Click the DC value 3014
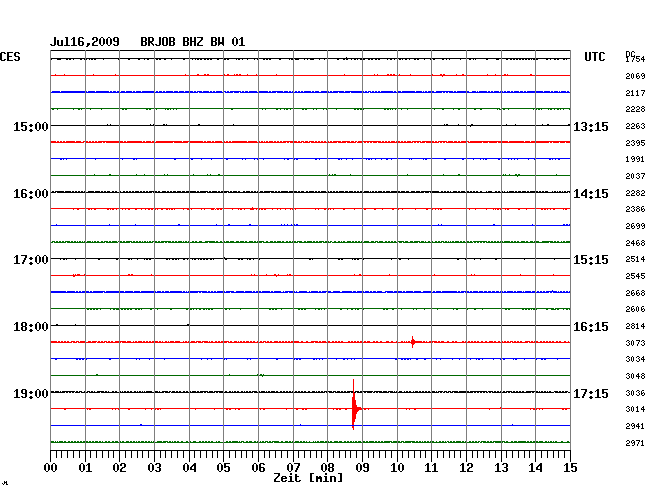This screenshot has width=650, height=494. coord(635,409)
